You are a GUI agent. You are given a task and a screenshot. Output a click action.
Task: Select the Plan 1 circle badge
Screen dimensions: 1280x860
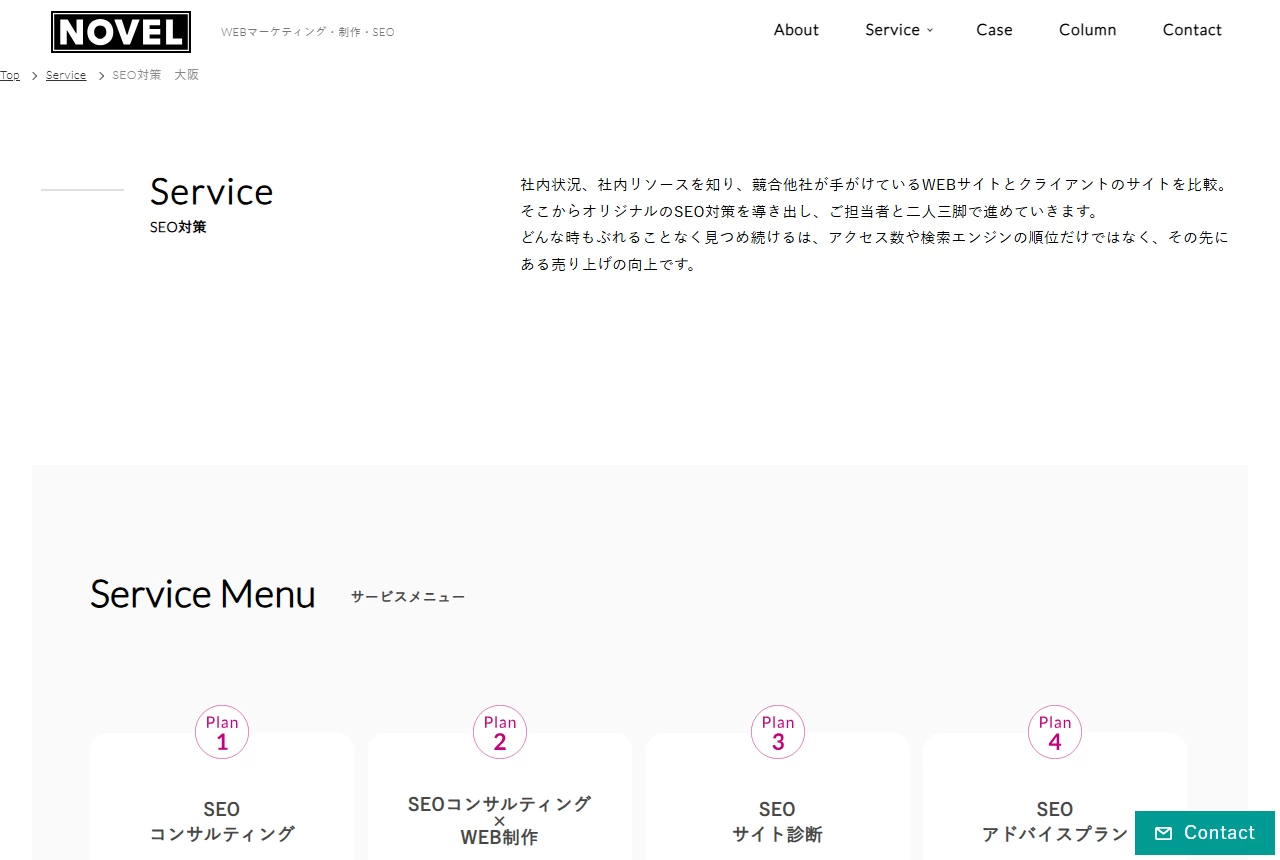pyautogui.click(x=222, y=732)
